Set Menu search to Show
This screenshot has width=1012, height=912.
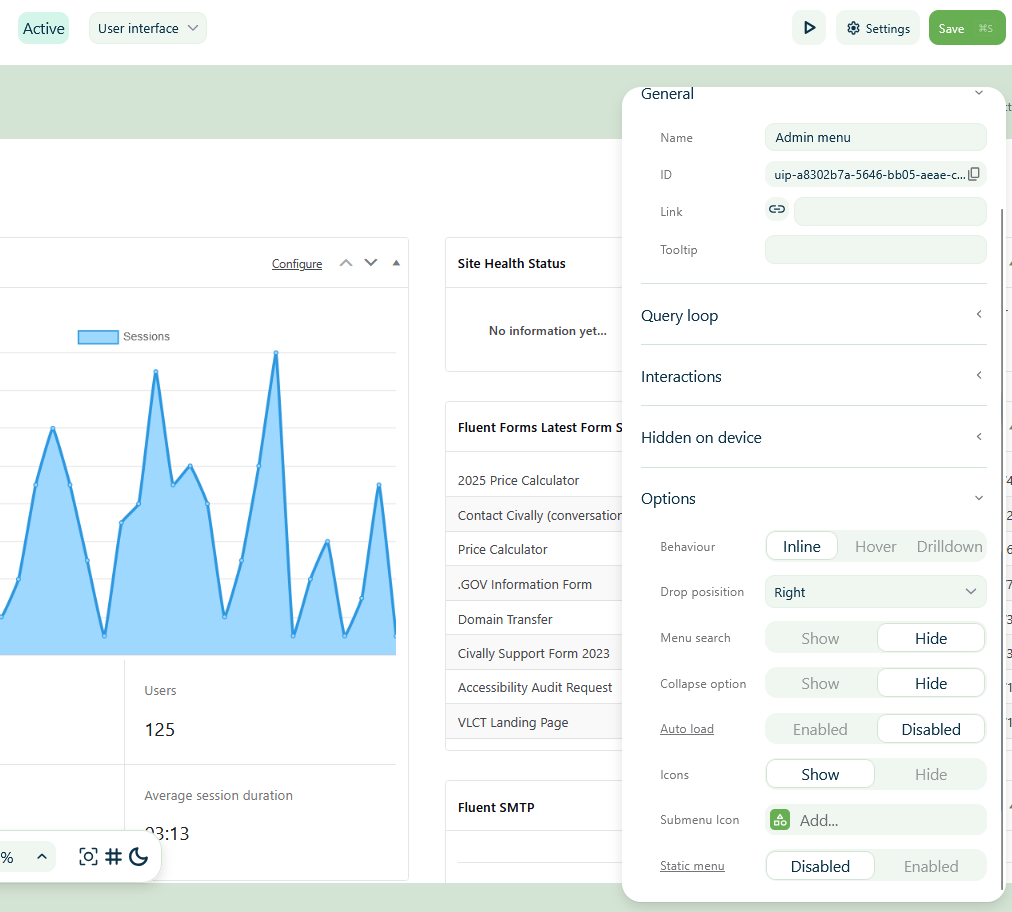click(820, 638)
